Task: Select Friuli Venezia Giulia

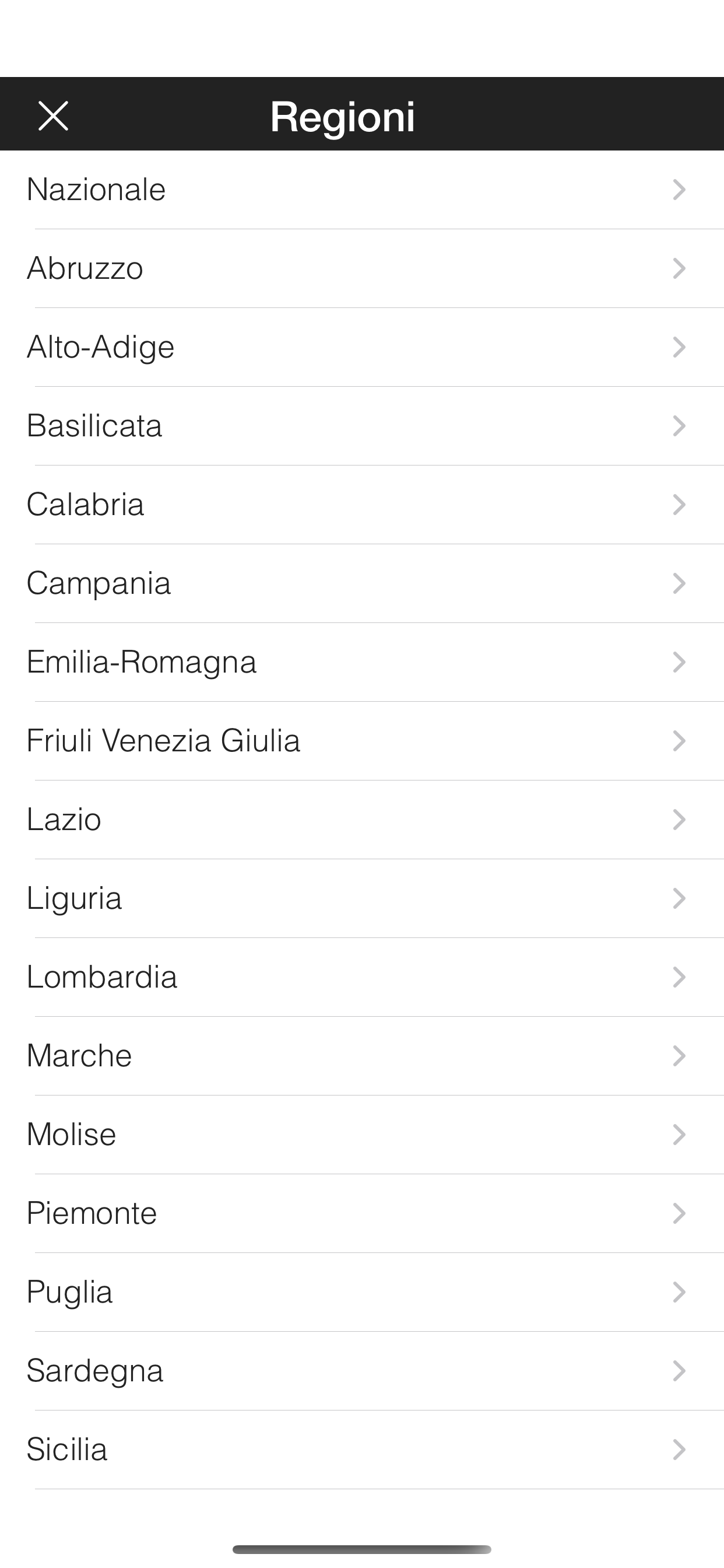Action: 163,741
